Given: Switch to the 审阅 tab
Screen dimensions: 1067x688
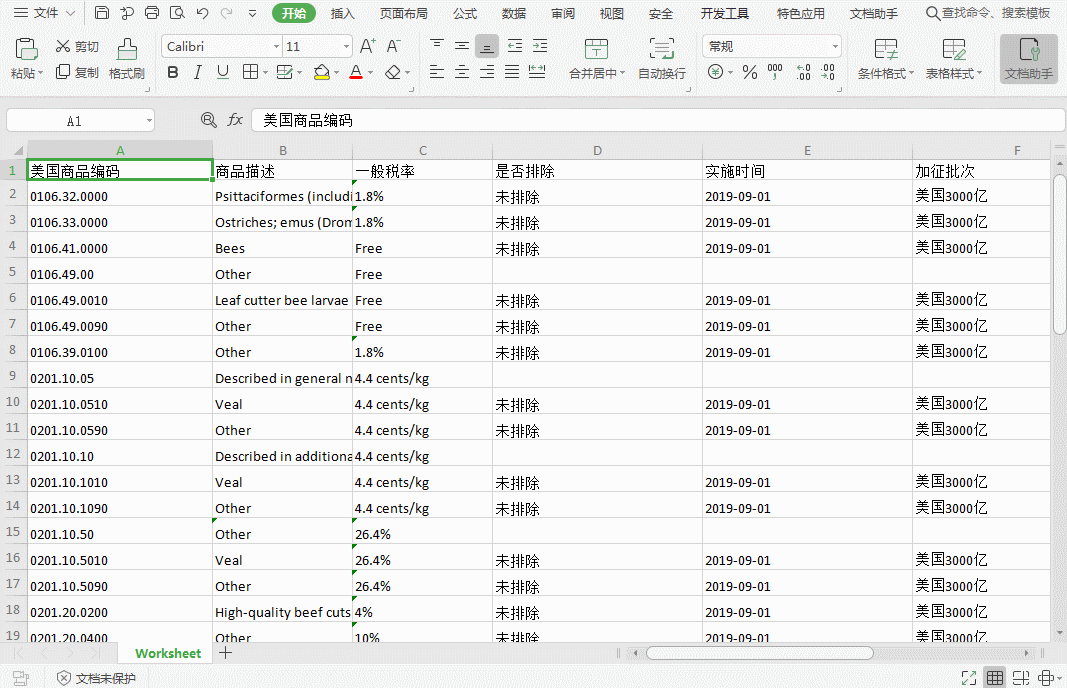Looking at the screenshot, I should click(563, 14).
